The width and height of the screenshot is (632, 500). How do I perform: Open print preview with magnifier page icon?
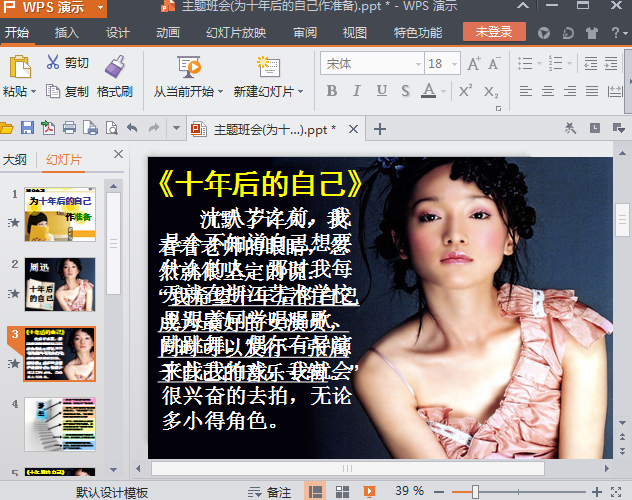pos(111,128)
